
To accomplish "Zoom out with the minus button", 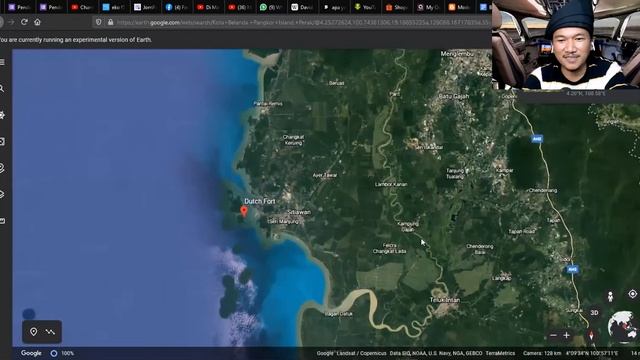I will [x=553, y=336].
